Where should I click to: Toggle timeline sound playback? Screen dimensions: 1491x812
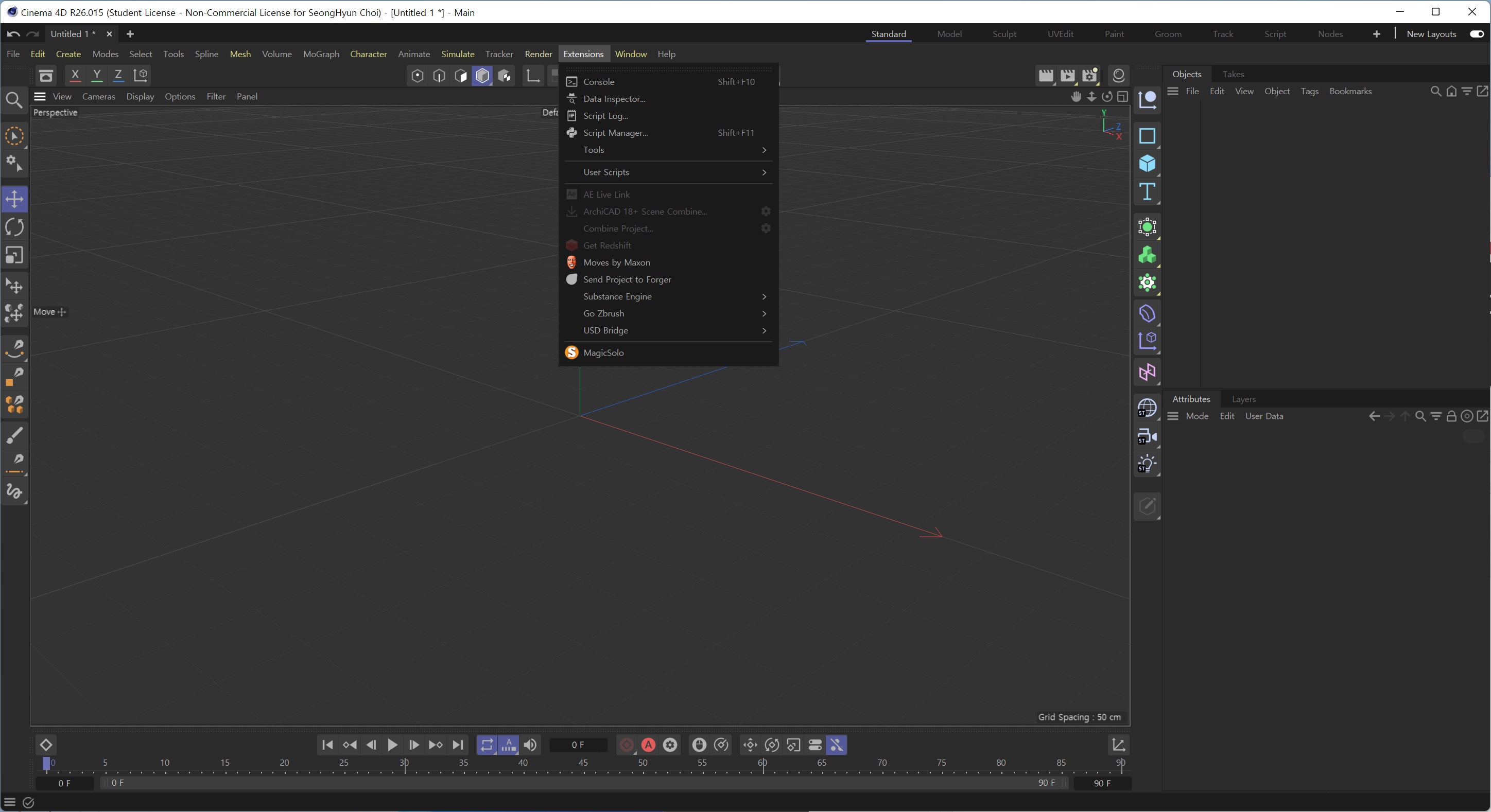pos(530,745)
